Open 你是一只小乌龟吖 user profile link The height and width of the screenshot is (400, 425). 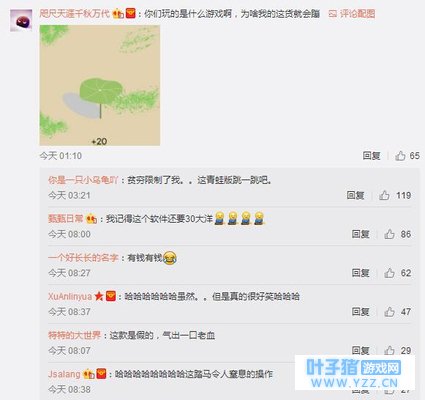tap(83, 180)
